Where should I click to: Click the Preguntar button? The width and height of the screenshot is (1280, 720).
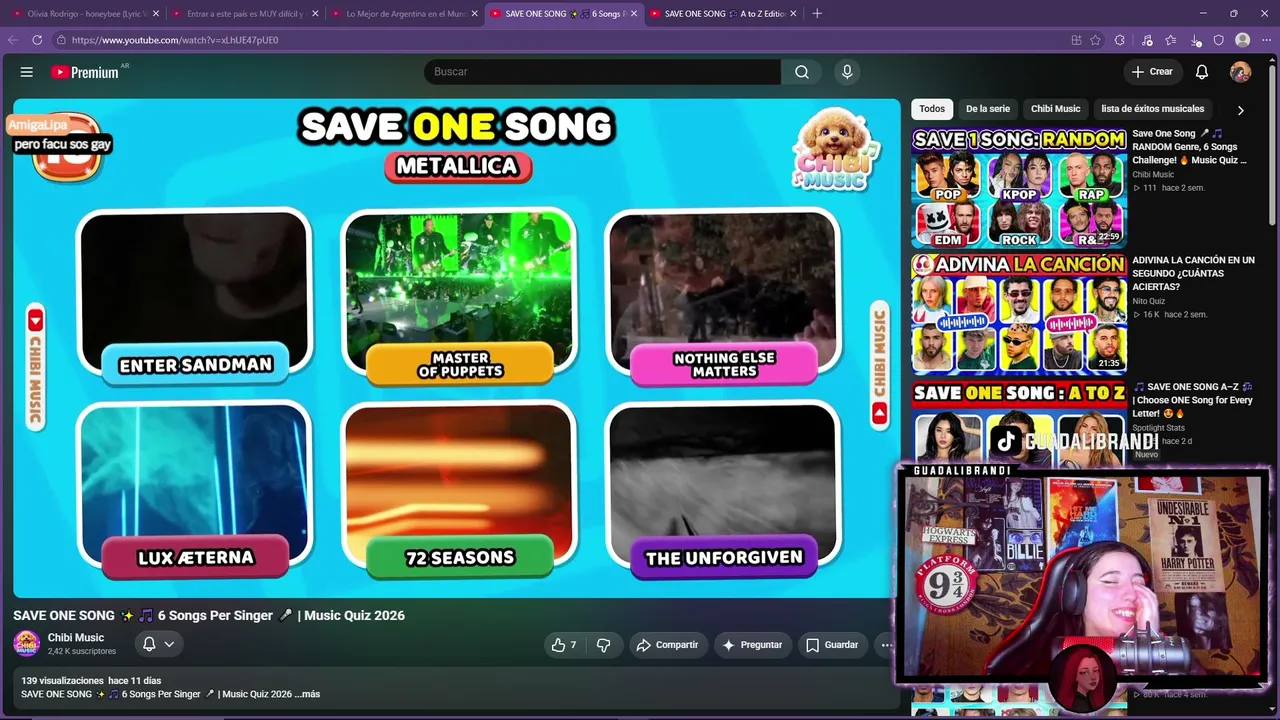(752, 645)
